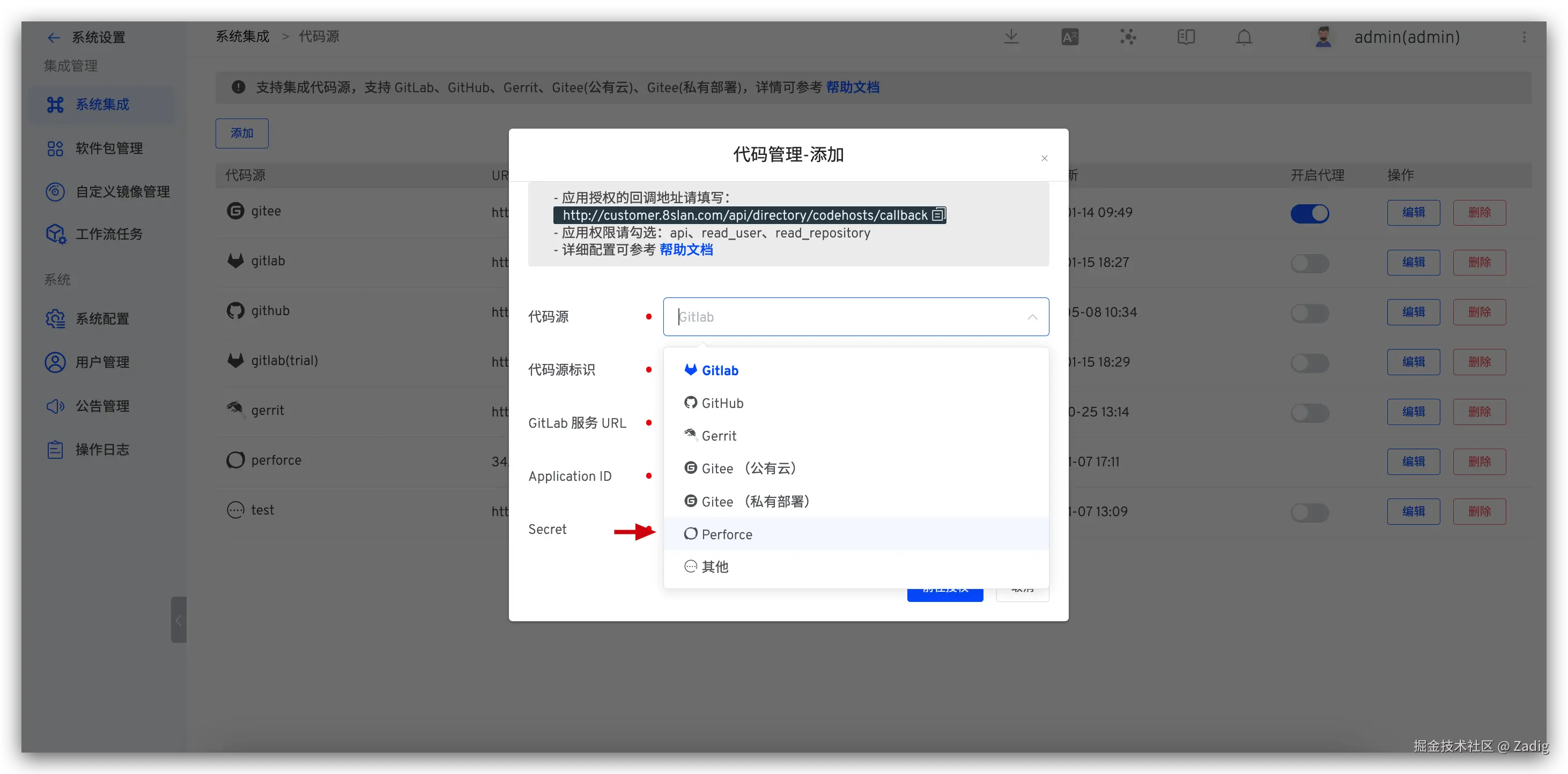Pick Gitee（私有部署）option in list

pyautogui.click(x=755, y=501)
